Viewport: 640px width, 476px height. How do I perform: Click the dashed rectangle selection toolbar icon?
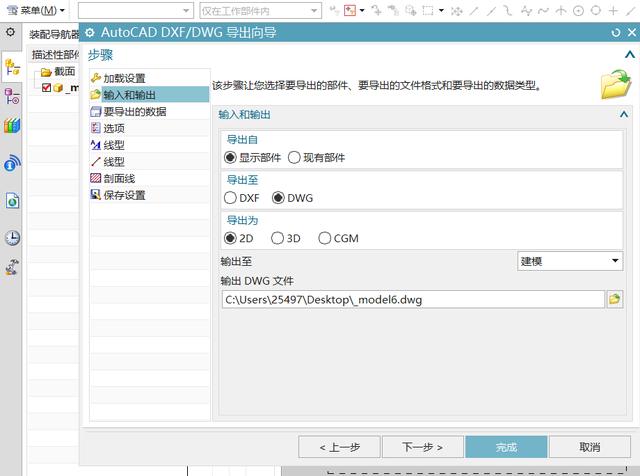pyautogui.click(x=428, y=11)
